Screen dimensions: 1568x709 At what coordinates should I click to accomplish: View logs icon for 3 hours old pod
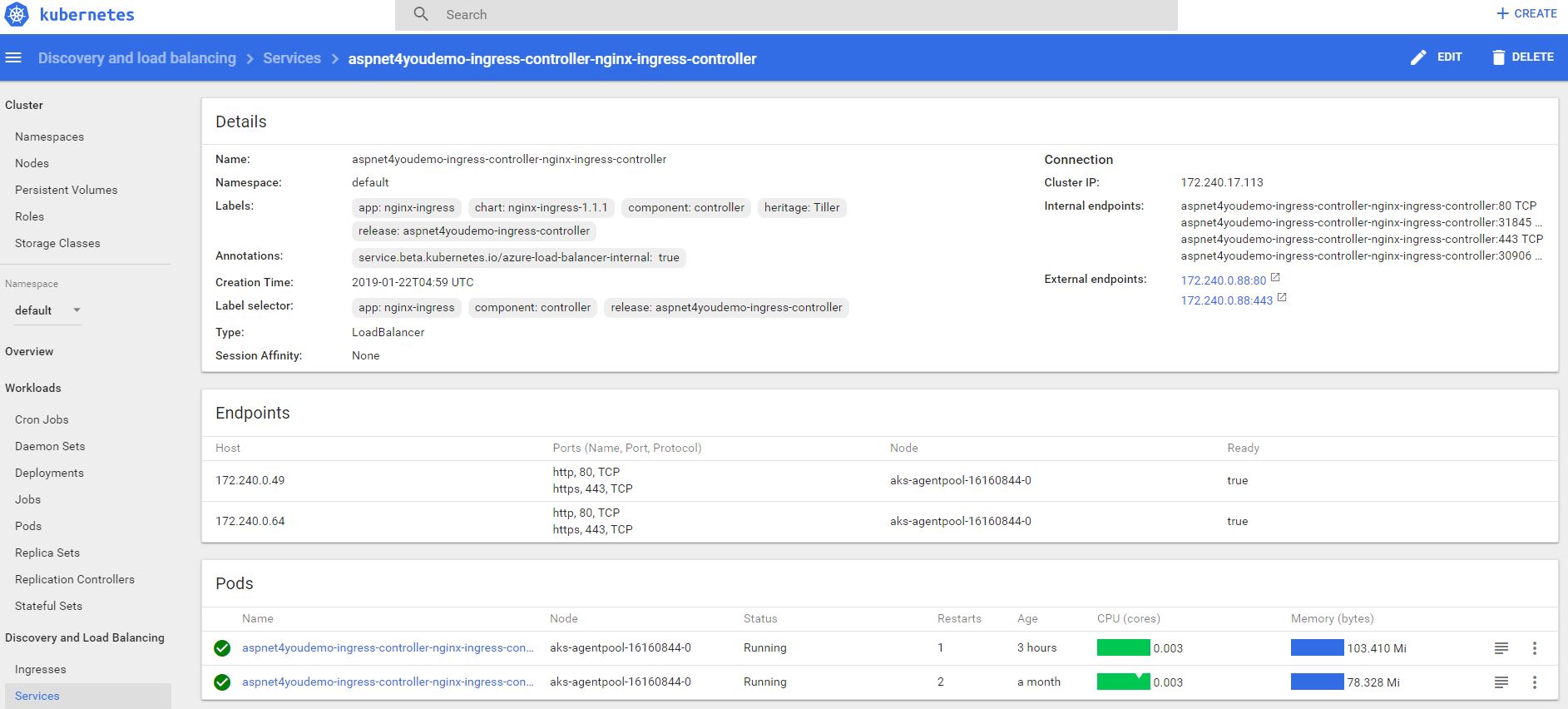1501,648
